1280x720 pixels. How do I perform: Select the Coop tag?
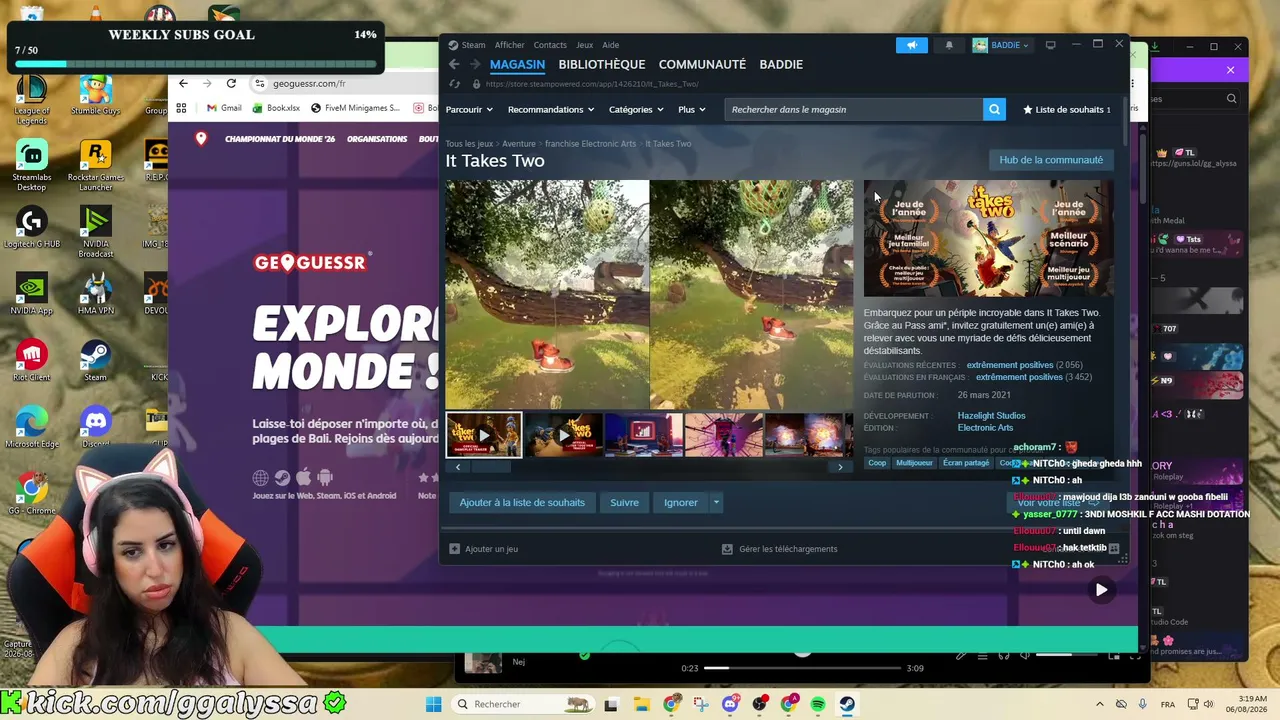[877, 463]
